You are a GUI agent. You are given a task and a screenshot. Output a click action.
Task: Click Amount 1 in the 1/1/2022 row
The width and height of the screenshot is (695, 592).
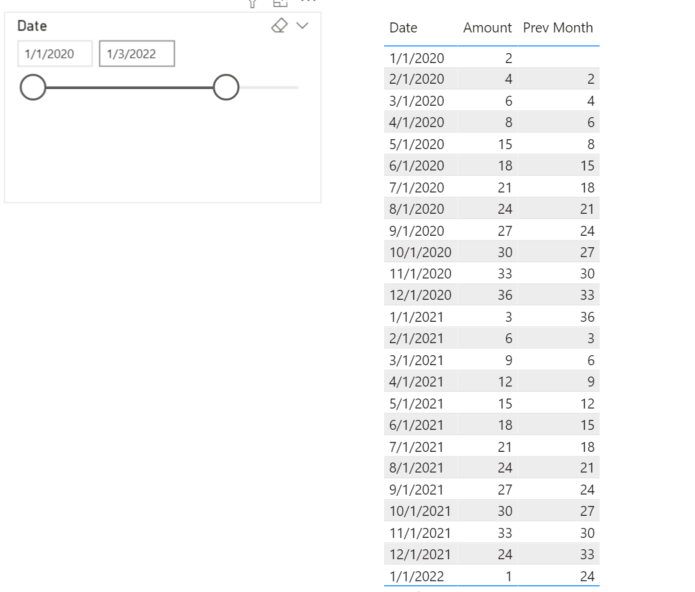[x=509, y=576]
